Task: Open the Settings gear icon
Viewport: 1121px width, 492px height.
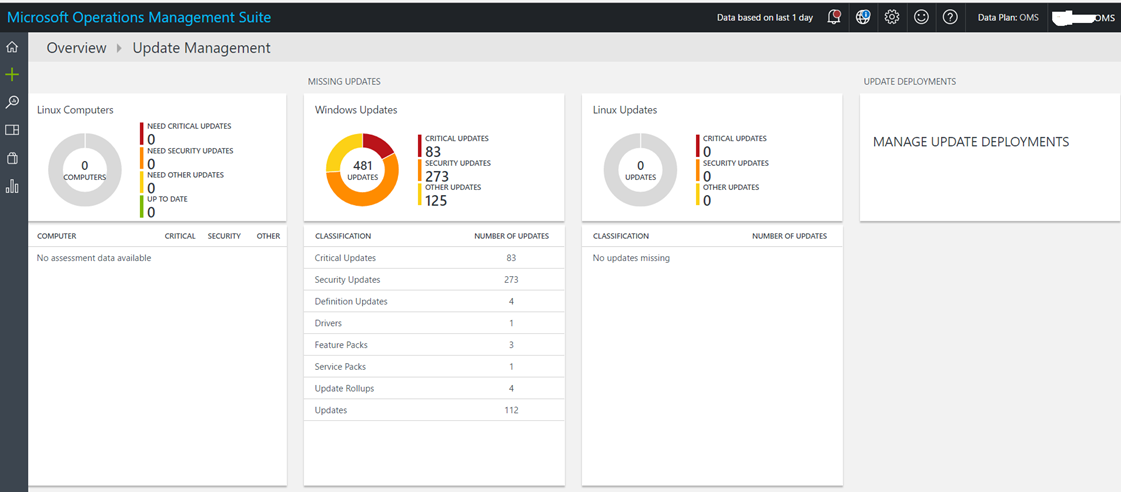Action: click(x=892, y=17)
